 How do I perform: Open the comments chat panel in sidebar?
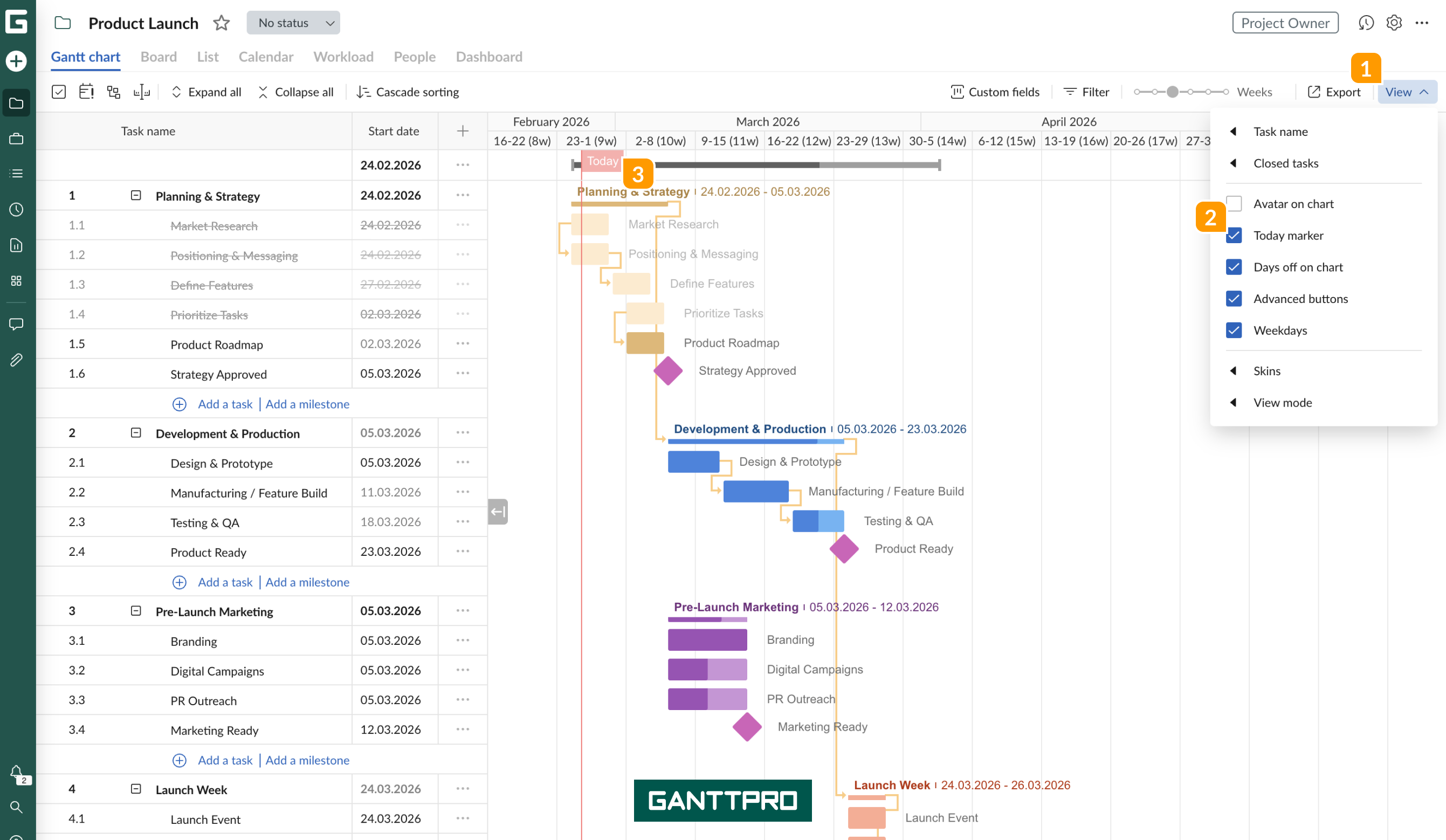pyautogui.click(x=16, y=323)
